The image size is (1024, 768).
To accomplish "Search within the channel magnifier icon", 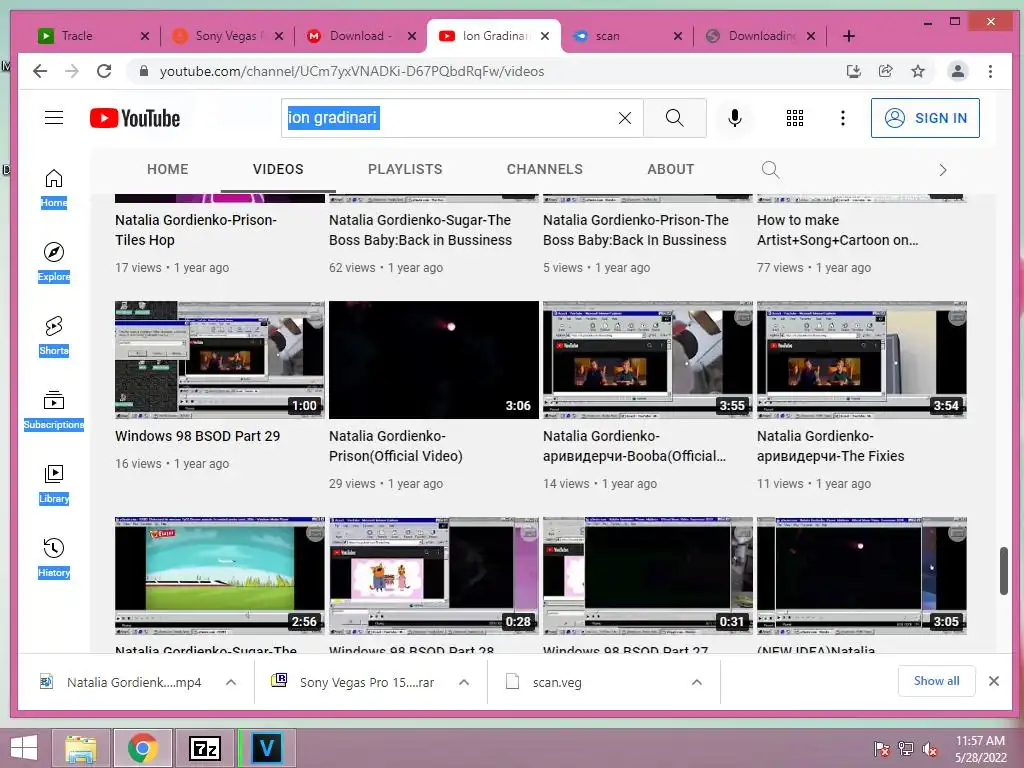I will [771, 170].
